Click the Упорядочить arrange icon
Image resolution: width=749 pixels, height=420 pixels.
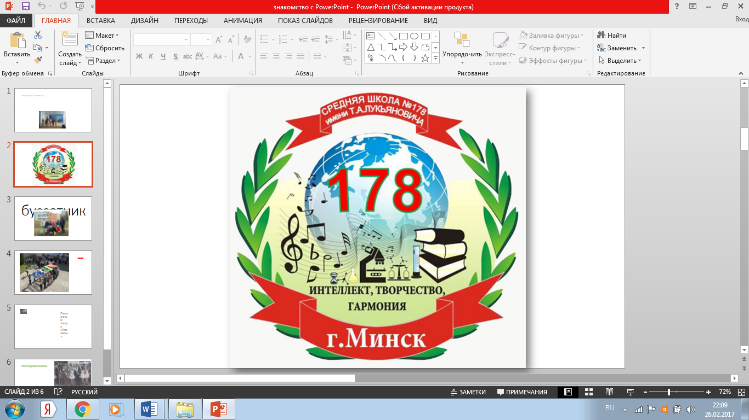coord(461,40)
